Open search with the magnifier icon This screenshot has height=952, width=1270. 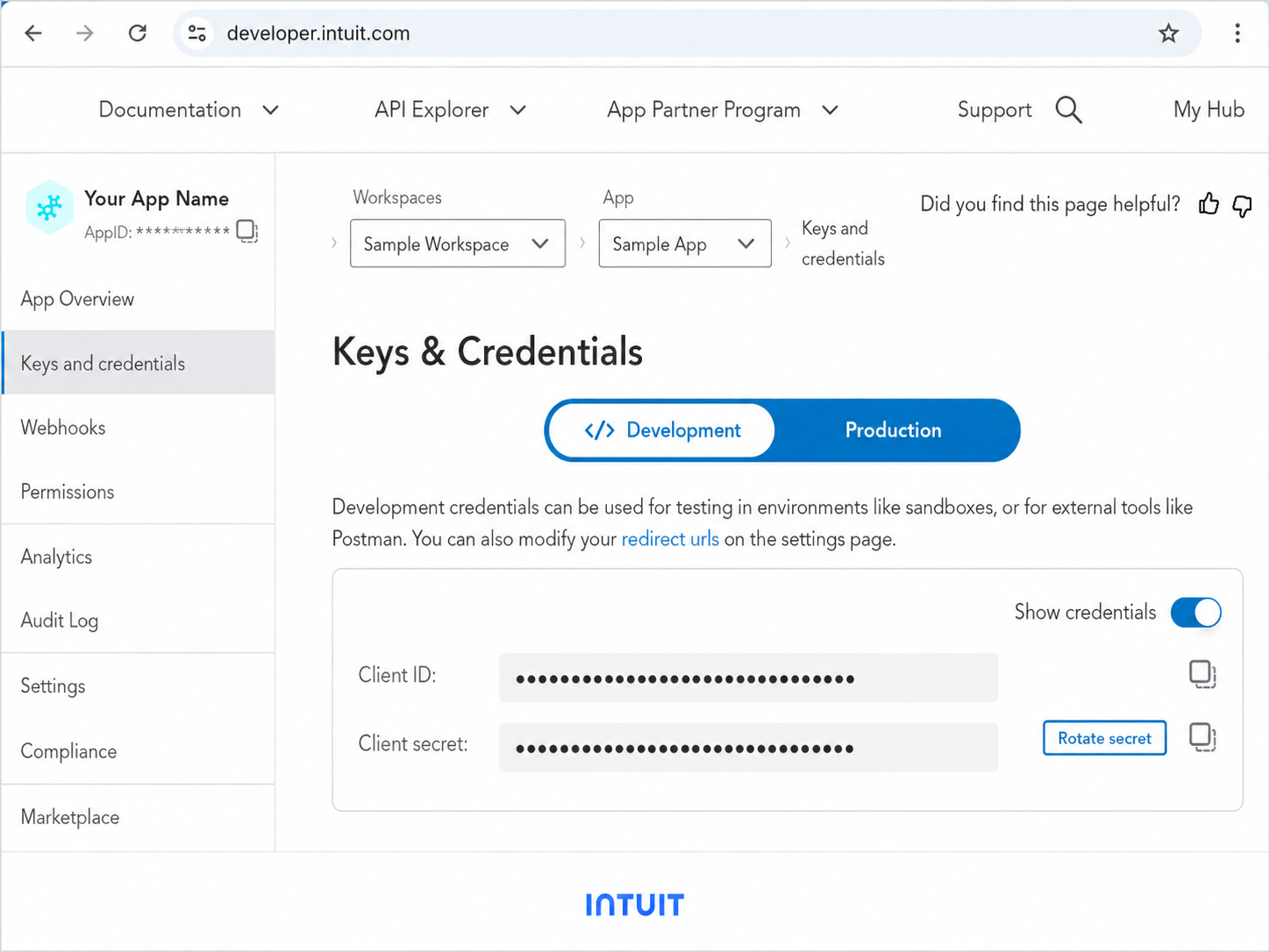click(x=1068, y=110)
